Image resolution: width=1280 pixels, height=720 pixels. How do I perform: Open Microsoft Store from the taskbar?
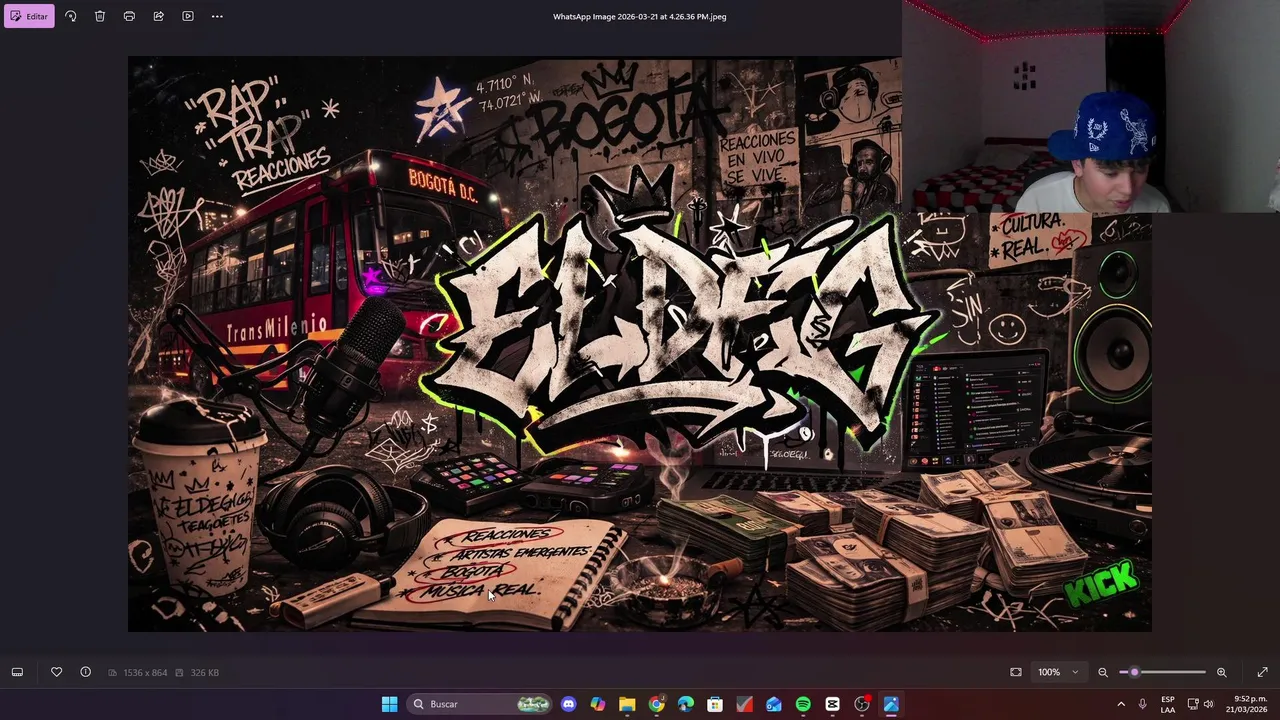(x=715, y=704)
